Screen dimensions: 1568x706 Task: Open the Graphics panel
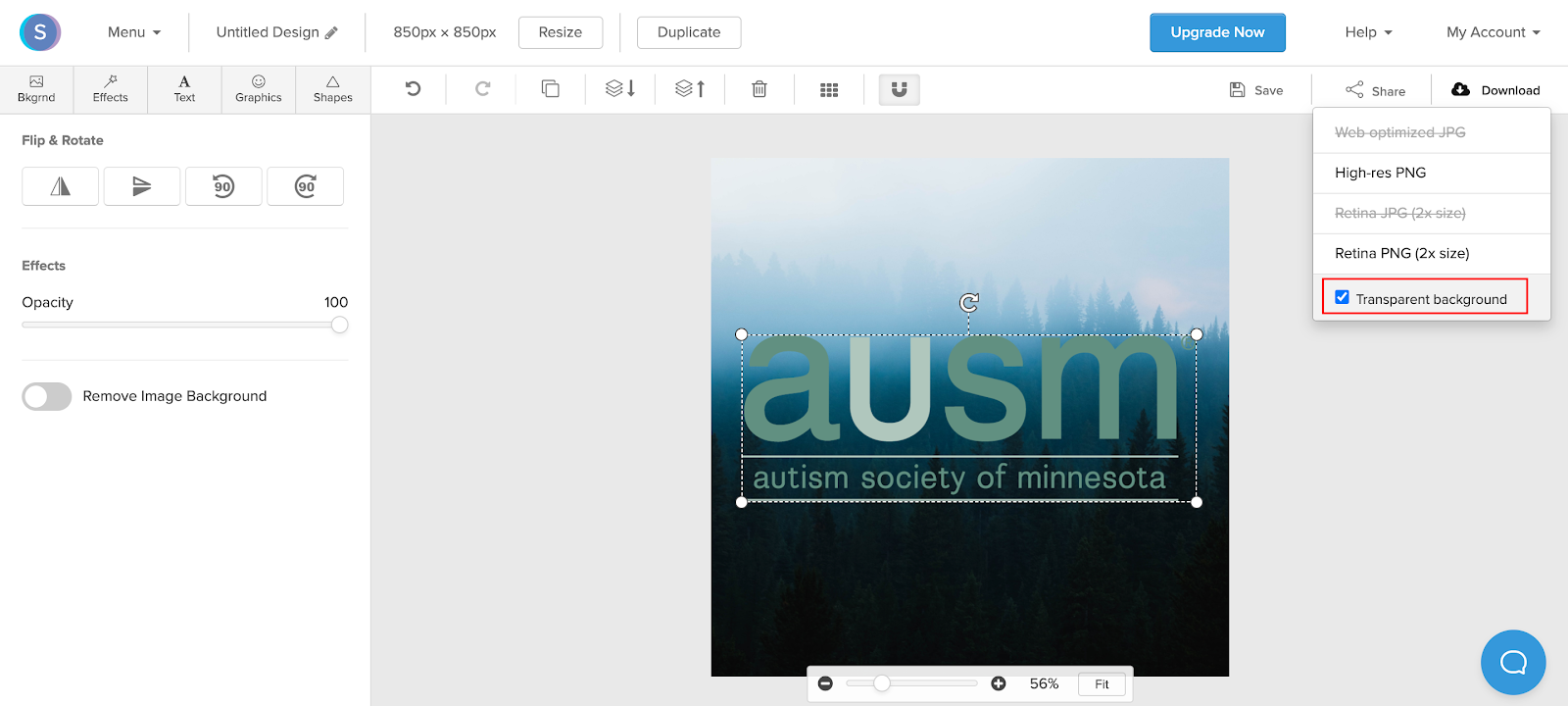click(x=259, y=89)
